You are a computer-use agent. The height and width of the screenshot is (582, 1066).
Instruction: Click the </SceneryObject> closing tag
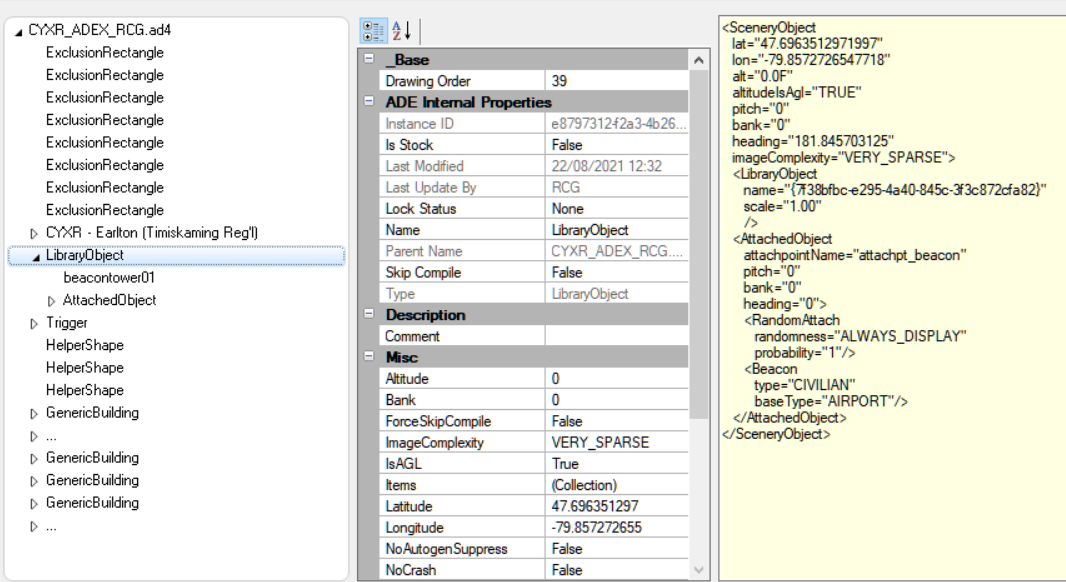tap(776, 434)
